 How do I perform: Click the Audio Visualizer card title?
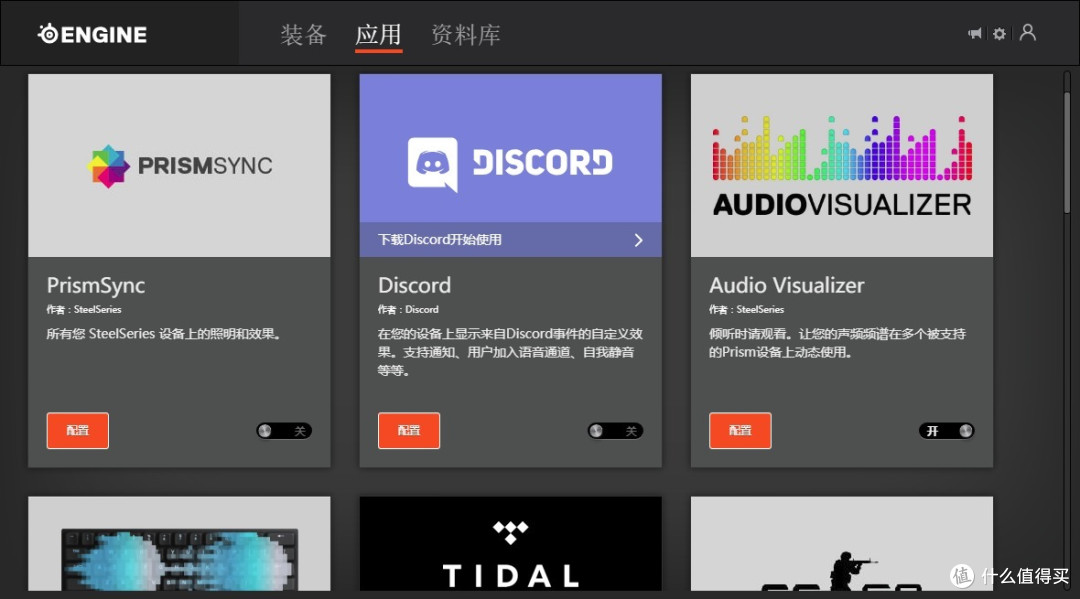[787, 285]
